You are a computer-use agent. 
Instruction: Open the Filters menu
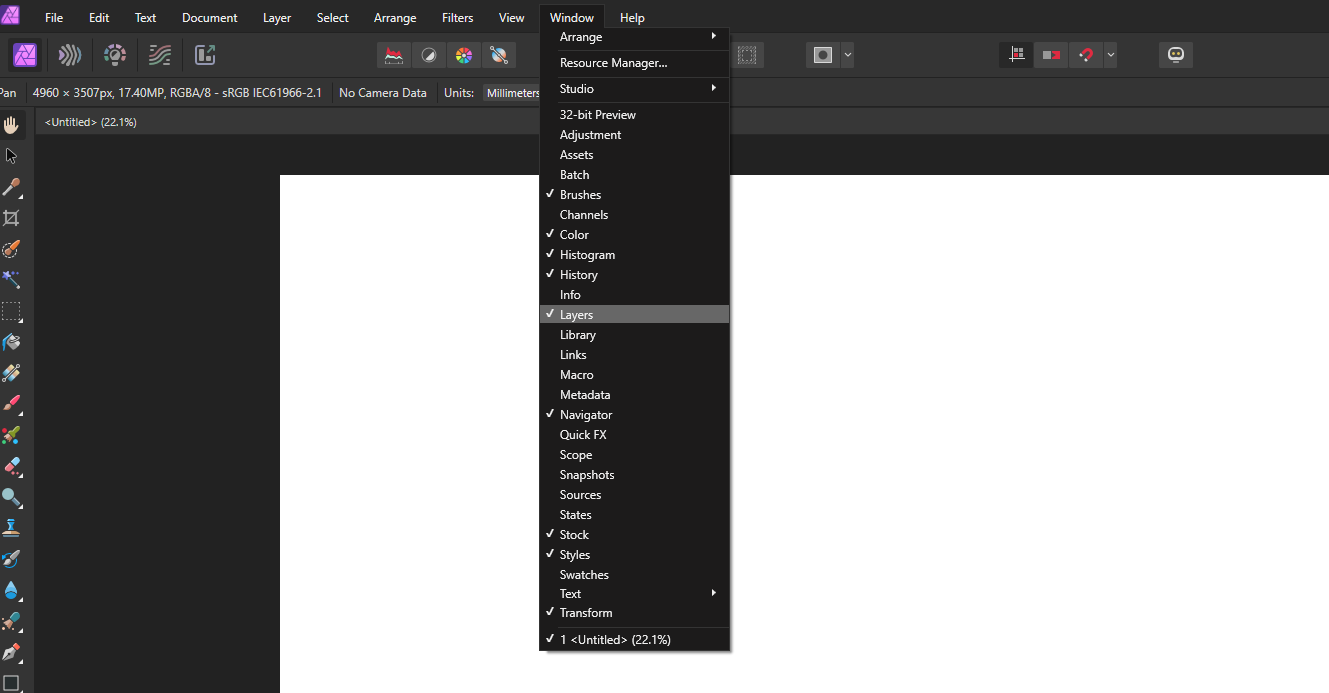click(457, 17)
